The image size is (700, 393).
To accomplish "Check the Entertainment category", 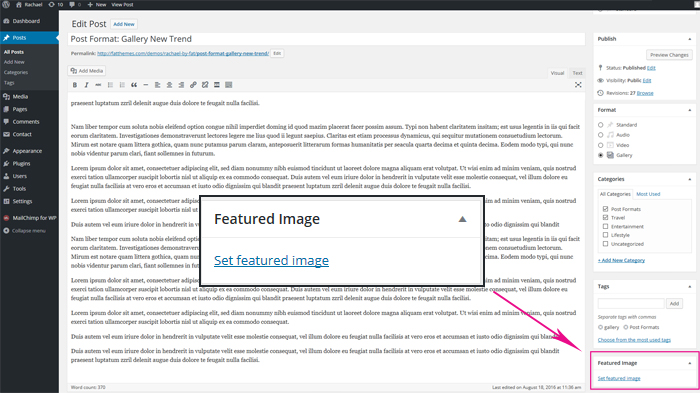I will [605, 226].
